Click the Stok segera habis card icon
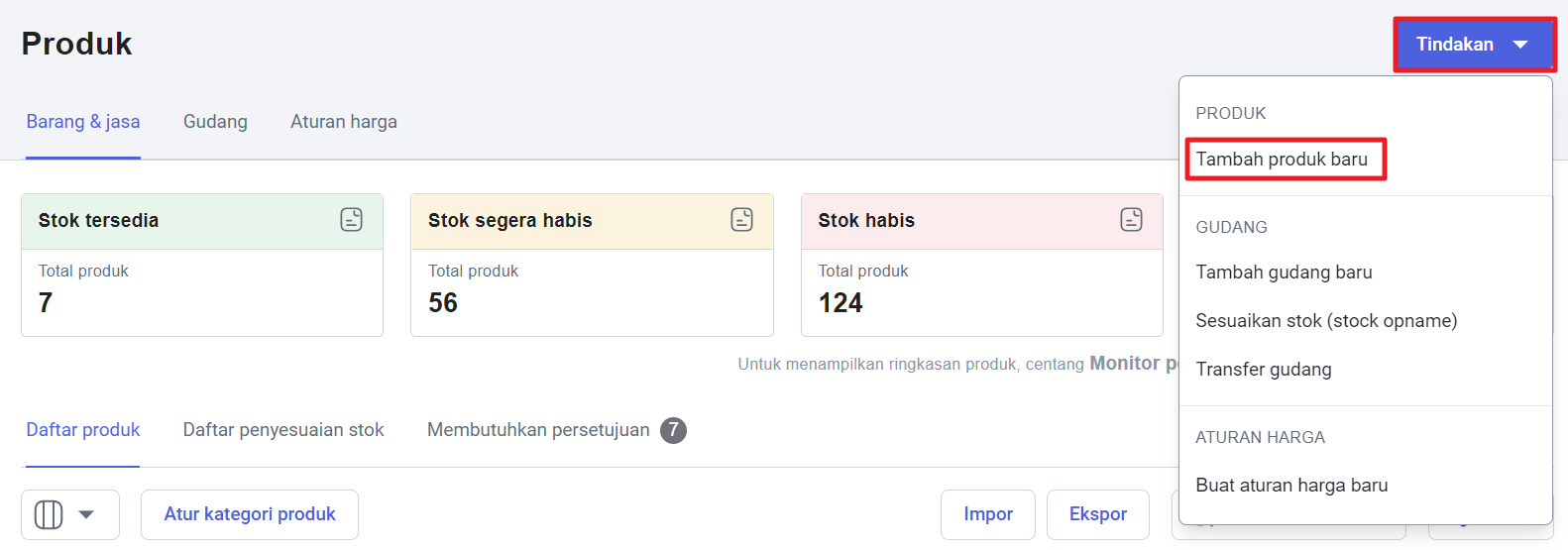The height and width of the screenshot is (550, 1568). tap(741, 220)
